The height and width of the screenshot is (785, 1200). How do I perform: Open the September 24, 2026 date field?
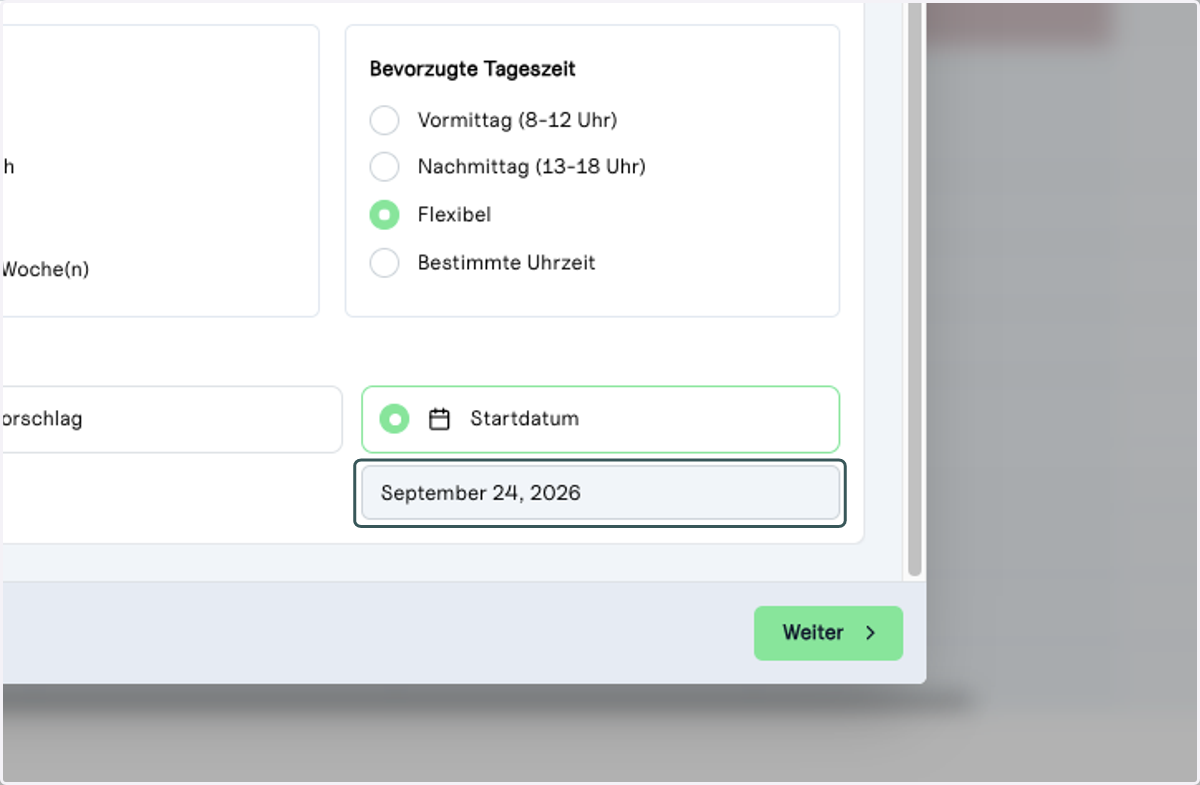point(600,492)
